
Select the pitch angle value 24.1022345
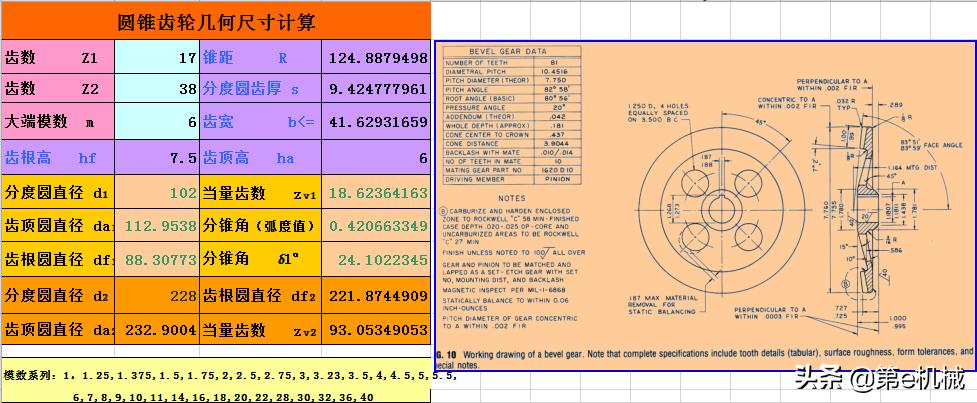pyautogui.click(x=376, y=259)
